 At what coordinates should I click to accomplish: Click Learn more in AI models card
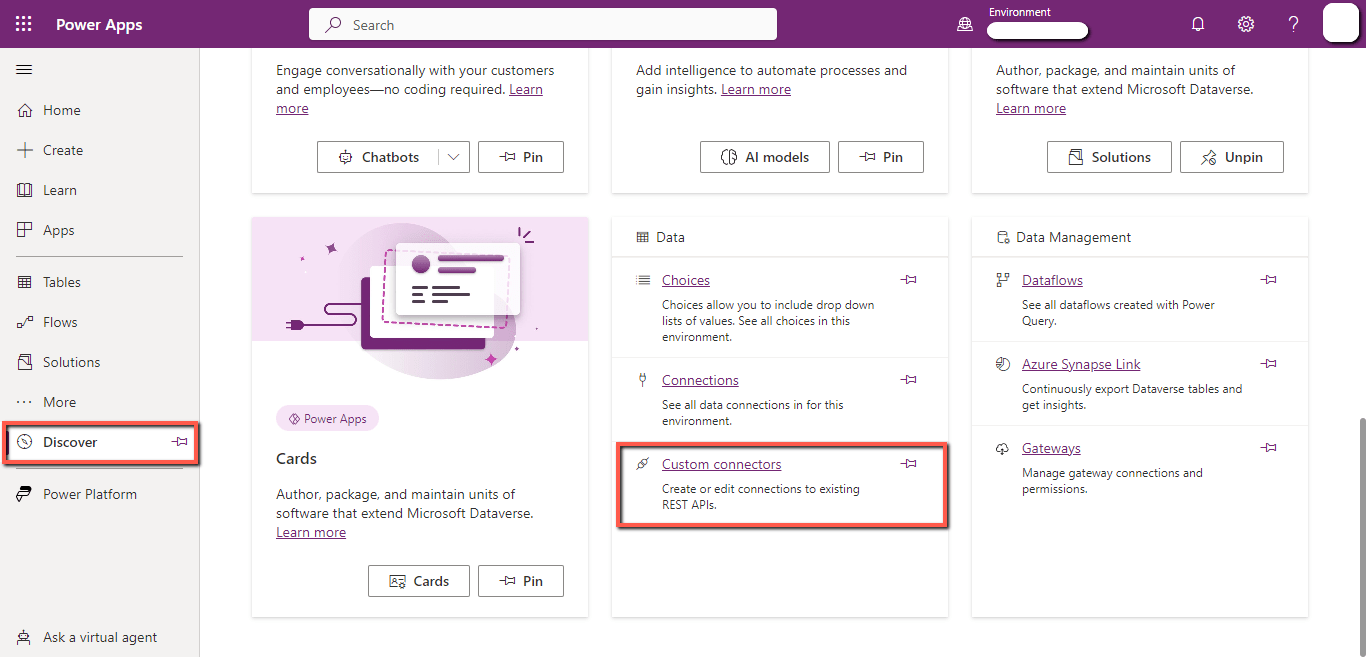756,89
